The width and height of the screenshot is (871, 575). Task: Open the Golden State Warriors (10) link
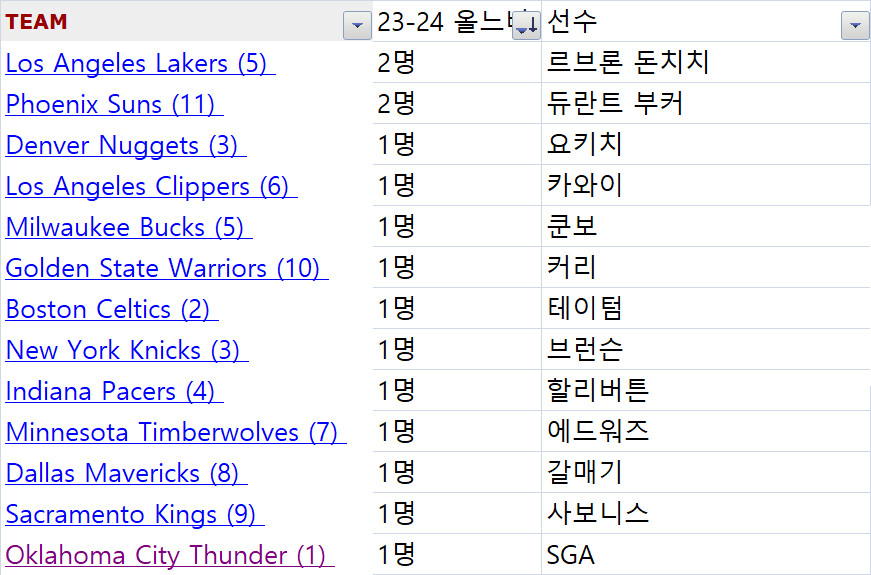(x=167, y=268)
